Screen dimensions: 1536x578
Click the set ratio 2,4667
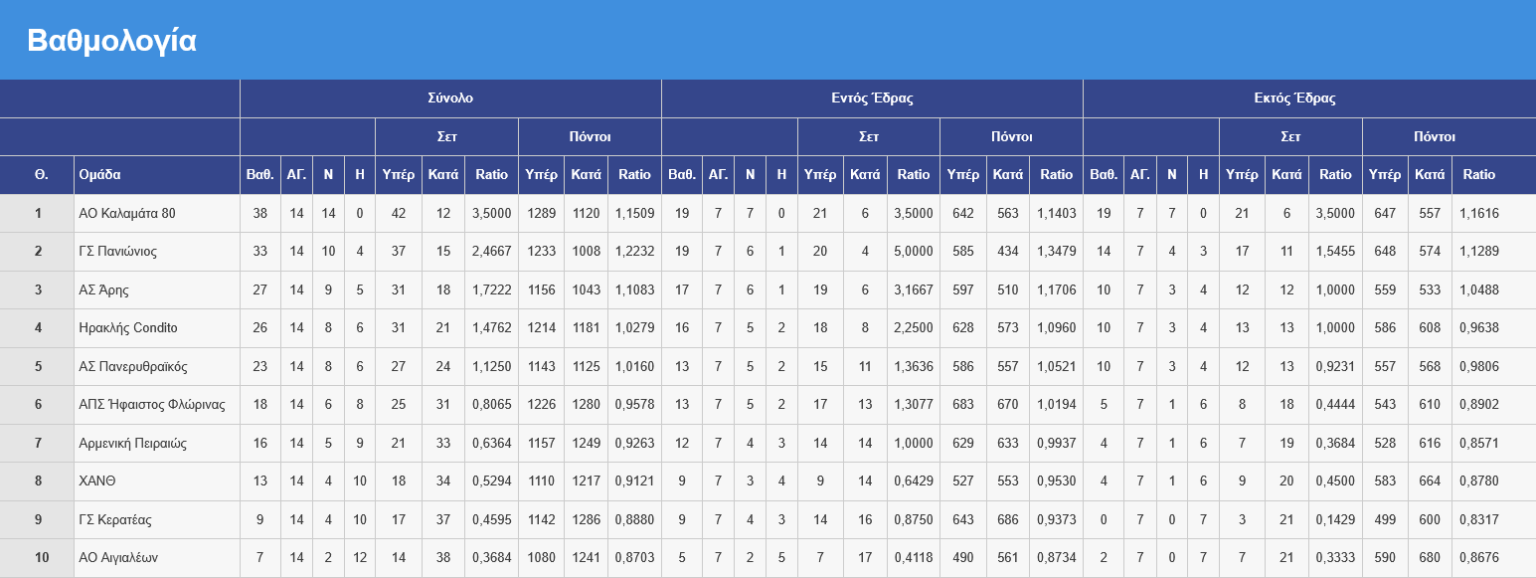[x=491, y=251]
